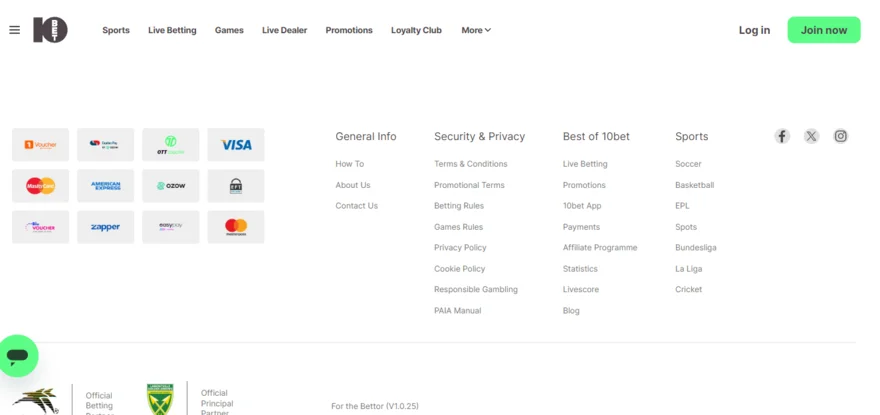The width and height of the screenshot is (880, 415).
Task: Open the Facebook social icon
Action: 782,136
